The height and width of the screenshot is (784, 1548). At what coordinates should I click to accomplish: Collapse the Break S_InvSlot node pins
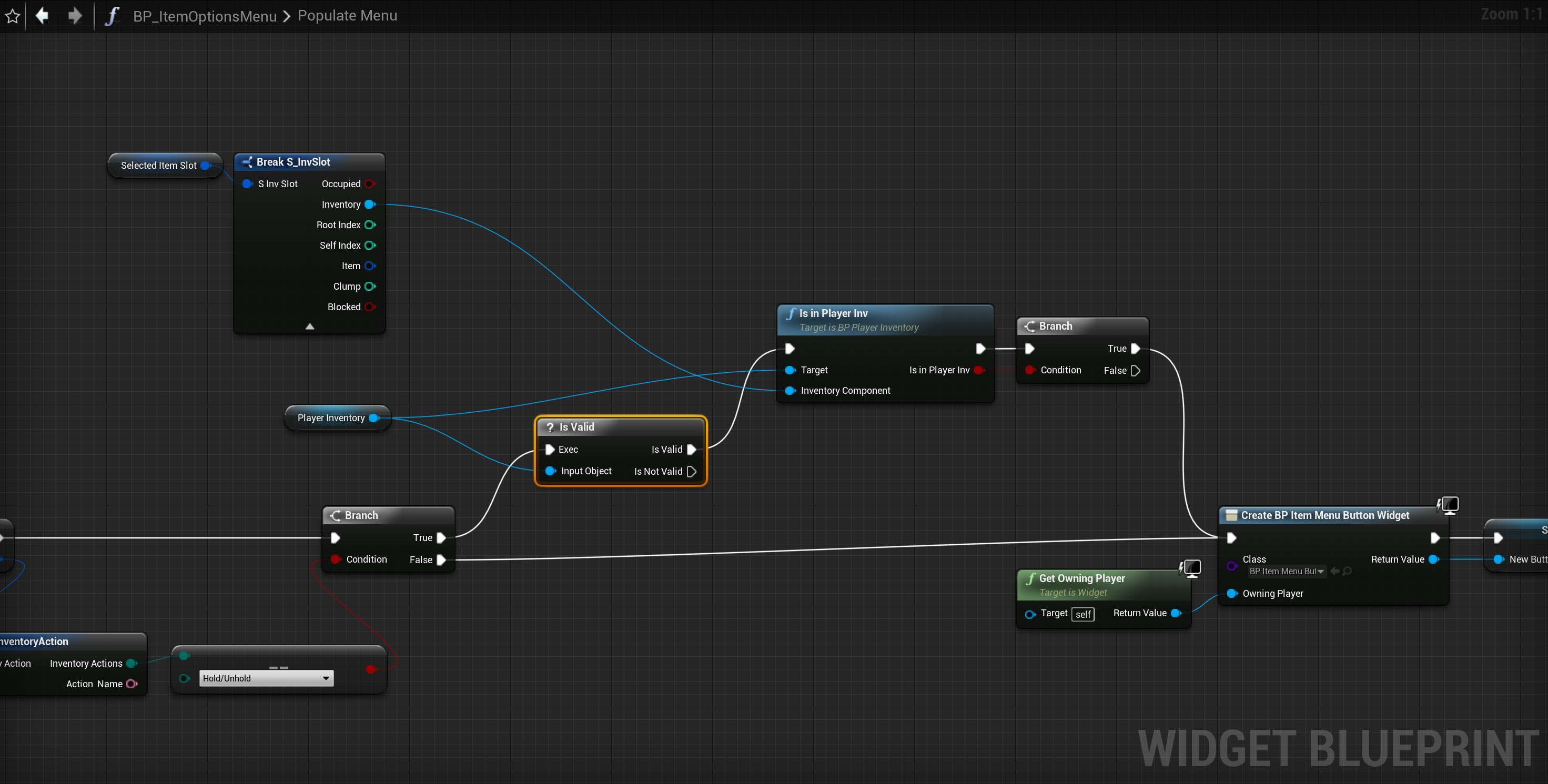pos(309,326)
